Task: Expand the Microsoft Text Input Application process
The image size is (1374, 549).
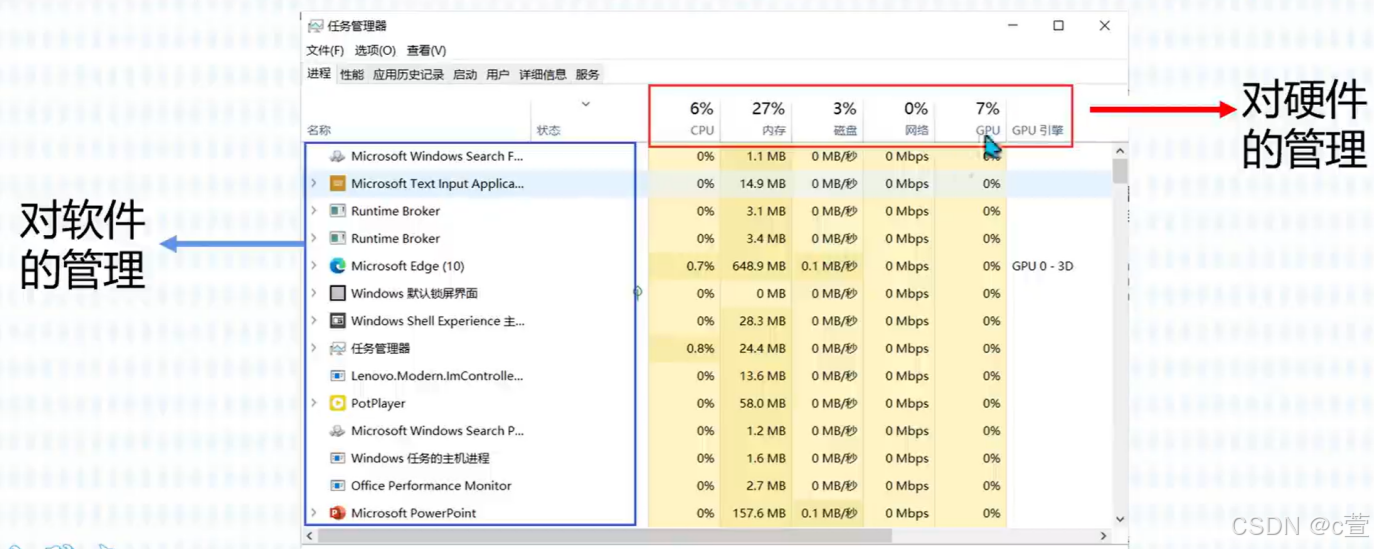Action: (x=314, y=184)
